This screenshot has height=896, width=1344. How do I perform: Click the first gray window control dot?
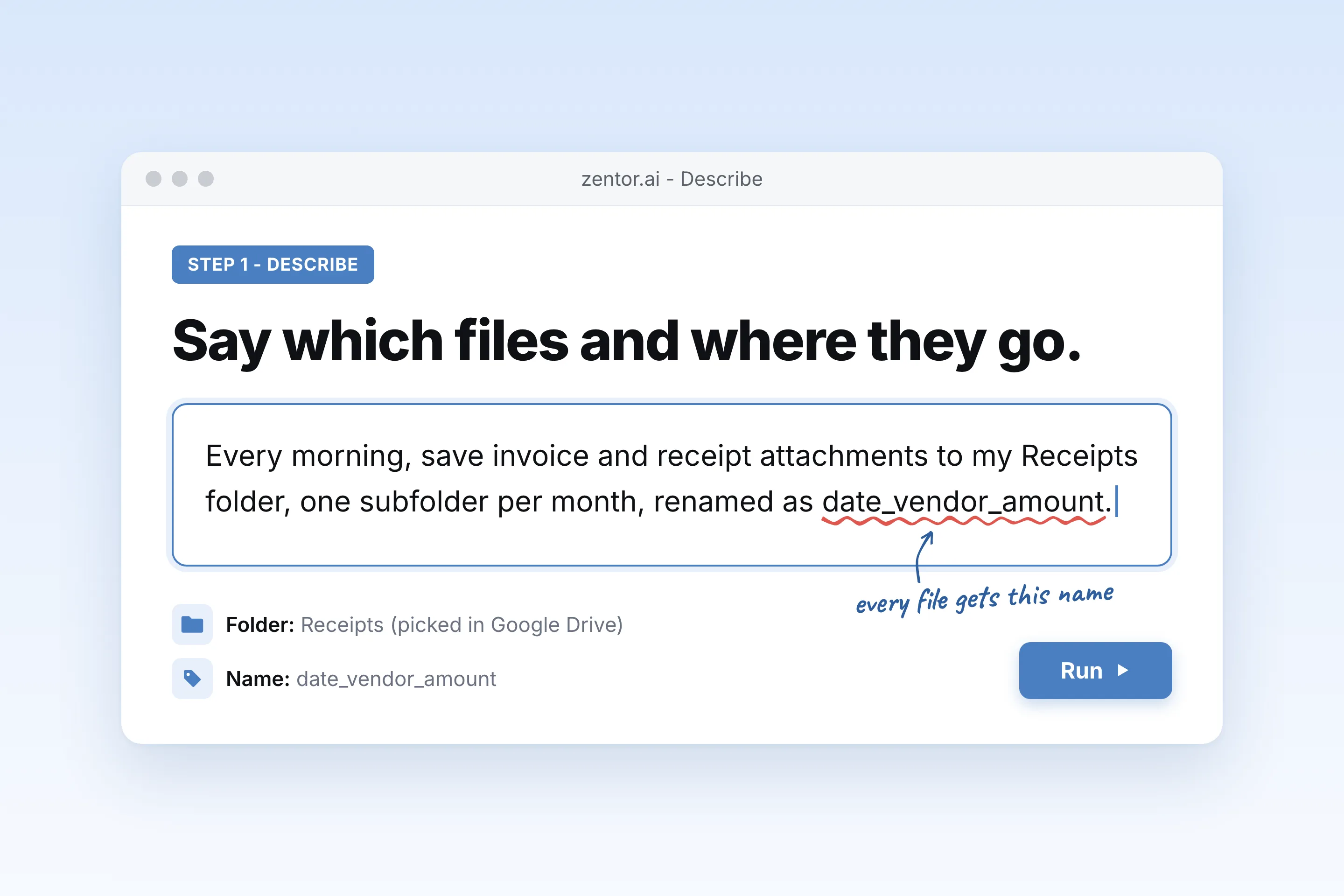click(154, 179)
